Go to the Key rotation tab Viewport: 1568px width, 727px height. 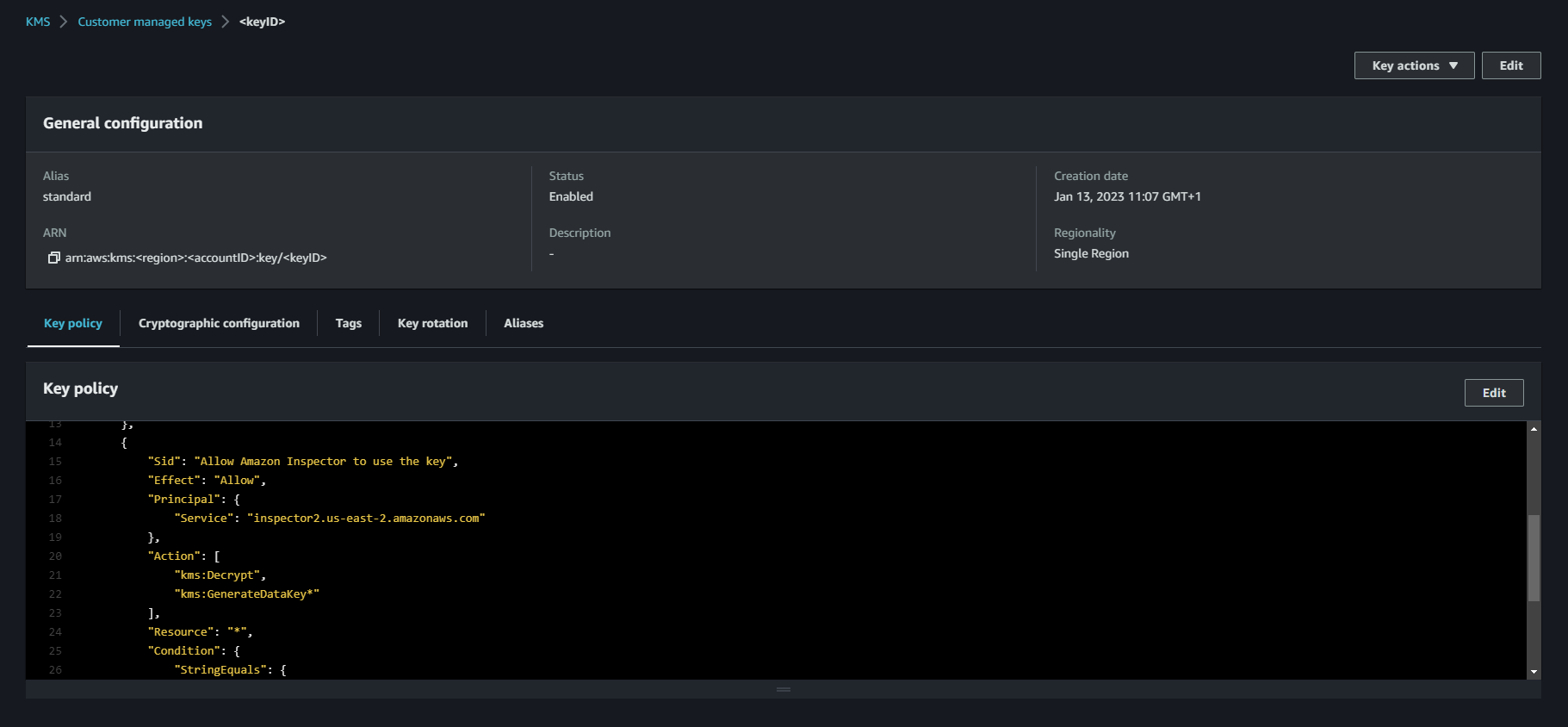432,323
